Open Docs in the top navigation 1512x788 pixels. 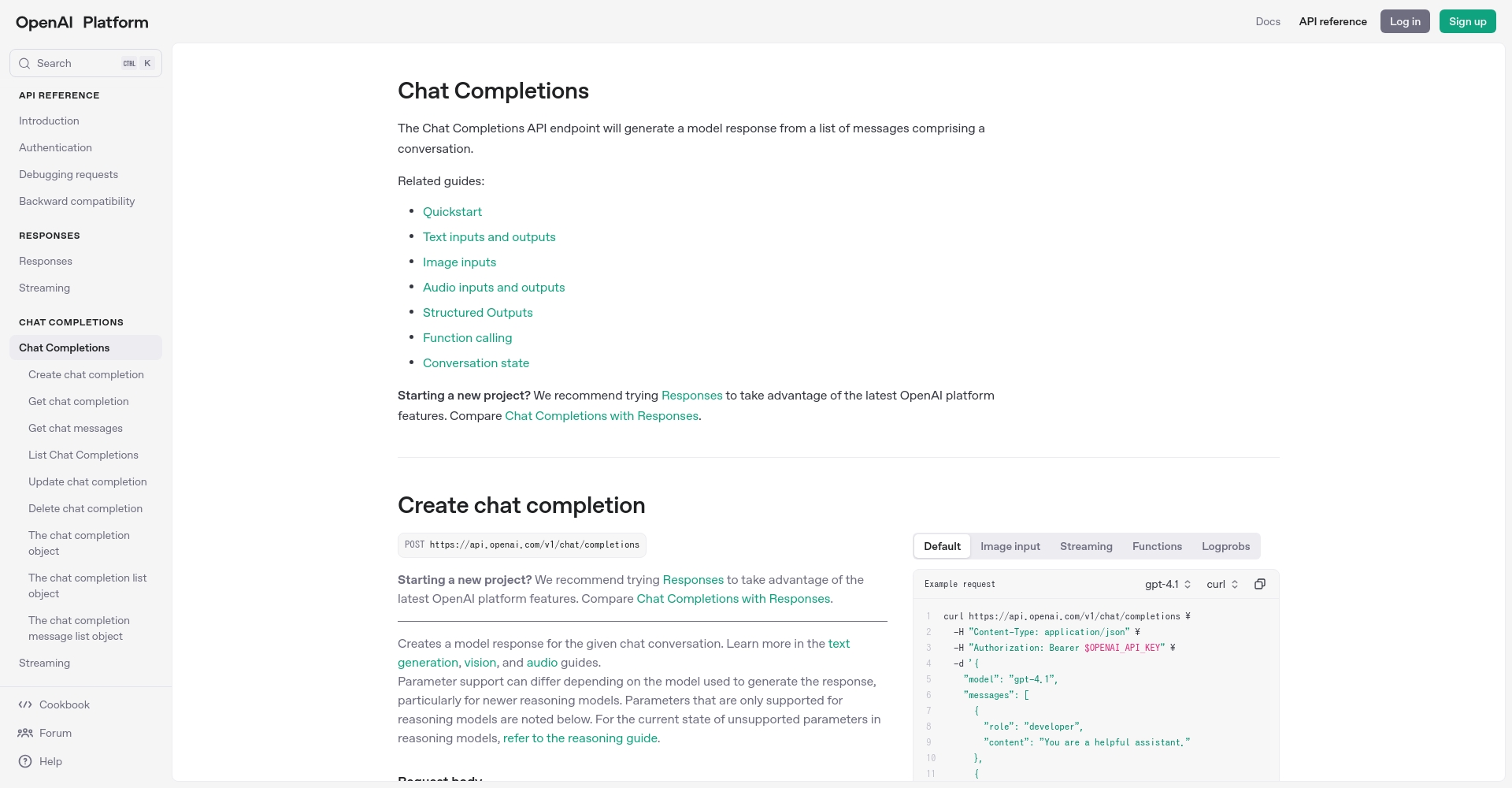(x=1268, y=21)
